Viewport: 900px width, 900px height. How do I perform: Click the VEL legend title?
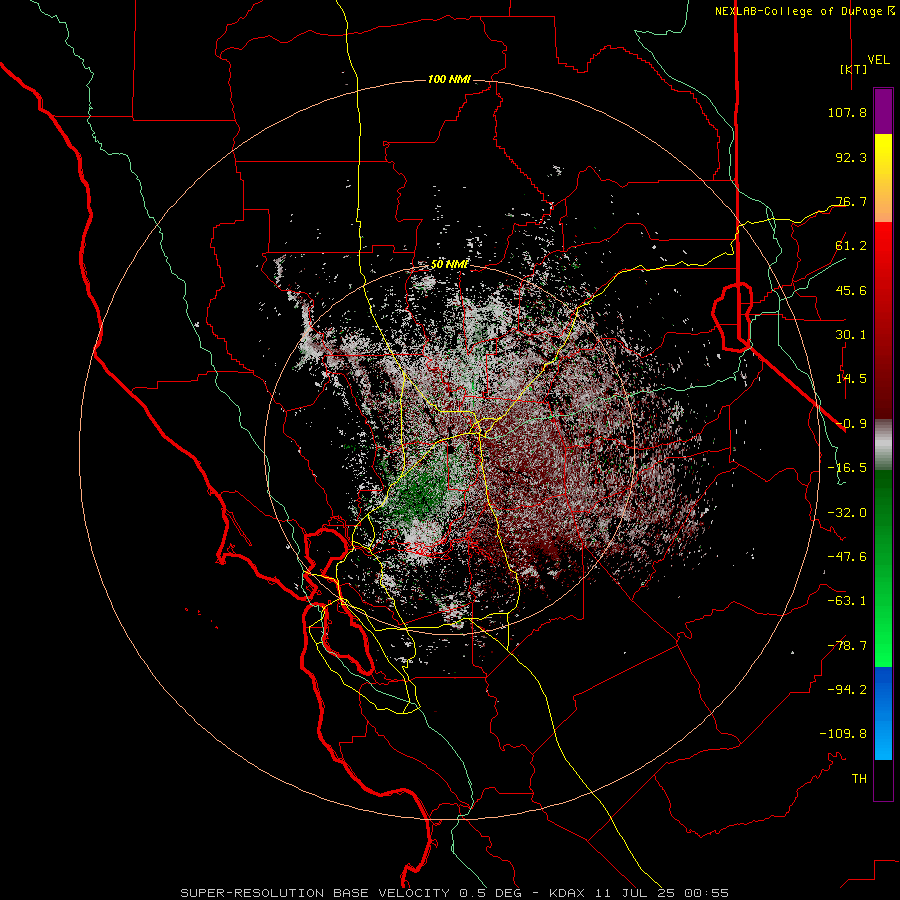(x=879, y=59)
